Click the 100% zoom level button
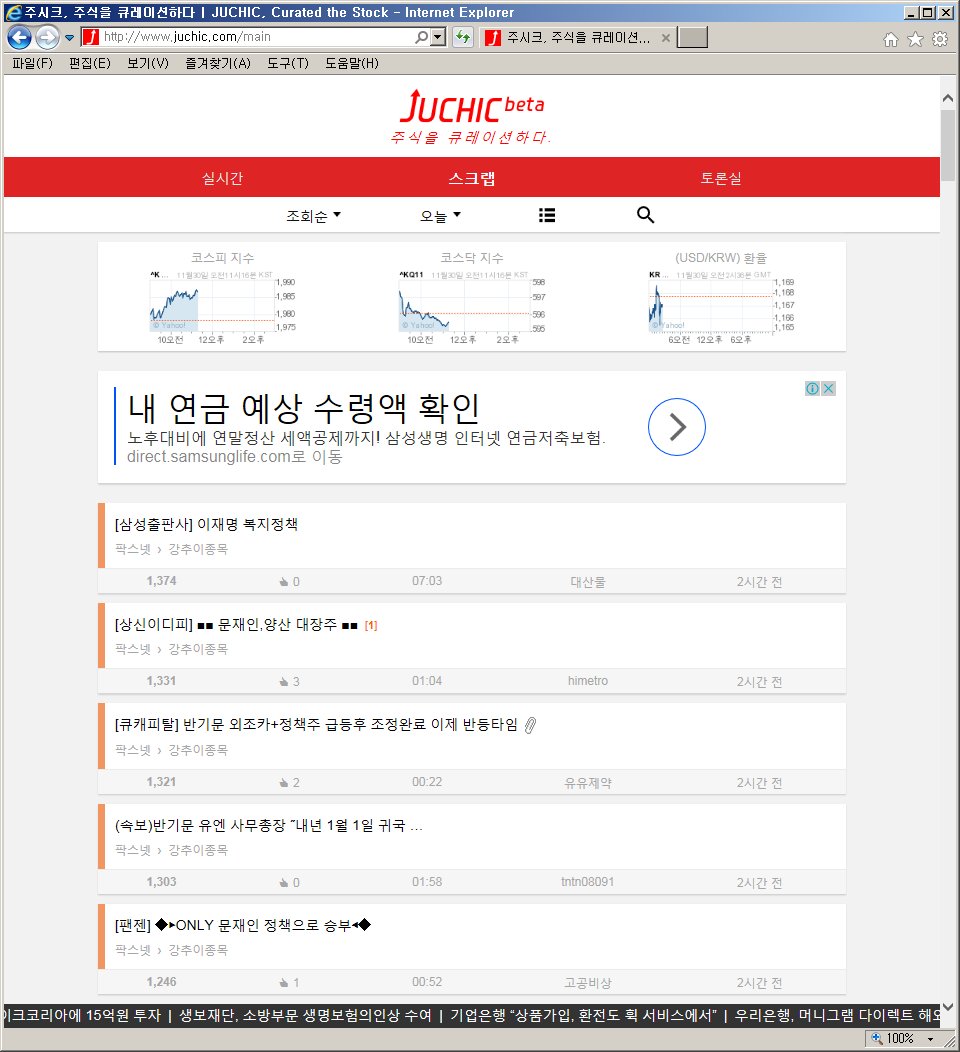This screenshot has width=960, height=1052. (894, 1038)
